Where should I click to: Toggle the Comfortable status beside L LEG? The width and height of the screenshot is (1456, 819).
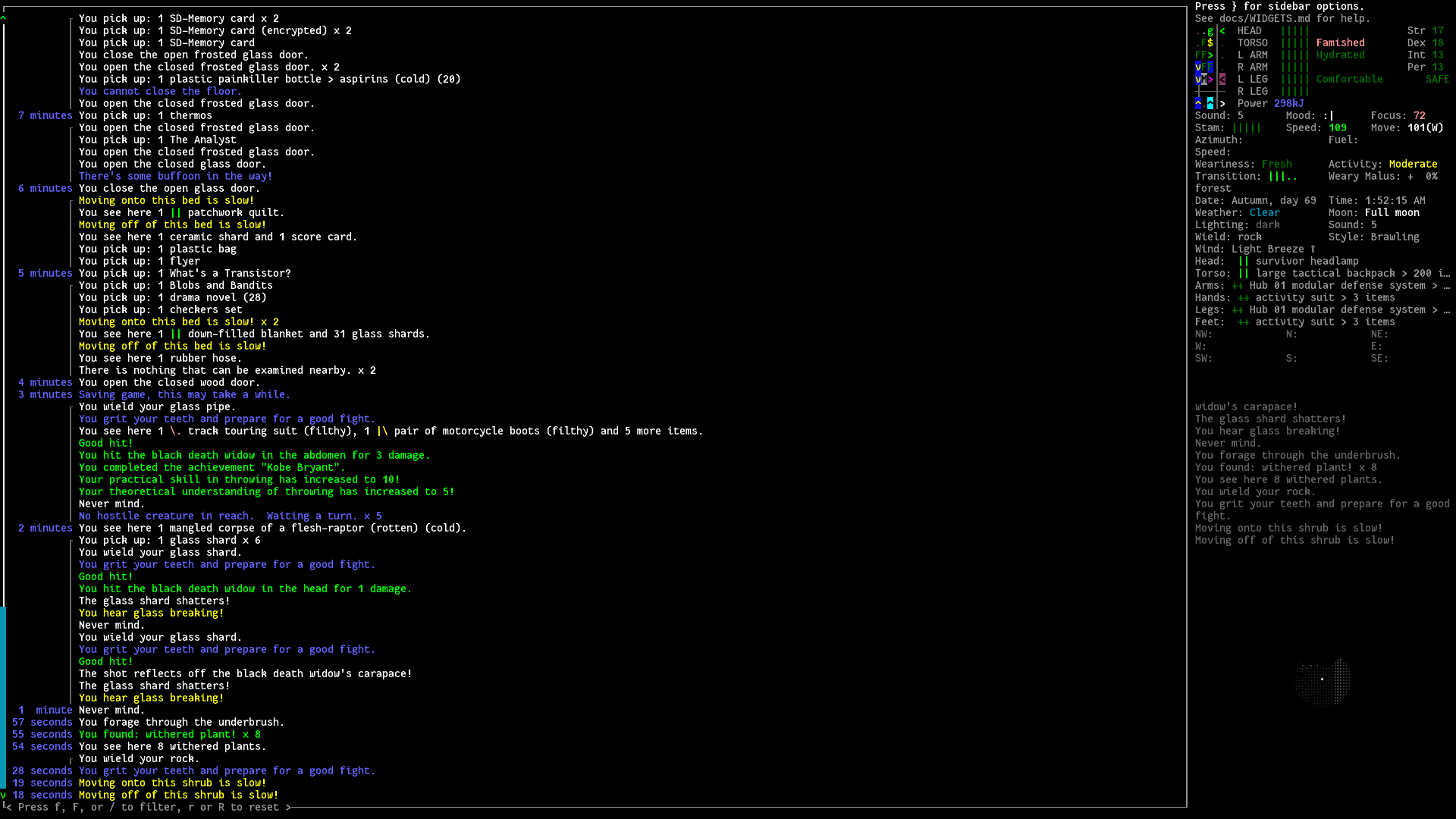click(x=1350, y=79)
